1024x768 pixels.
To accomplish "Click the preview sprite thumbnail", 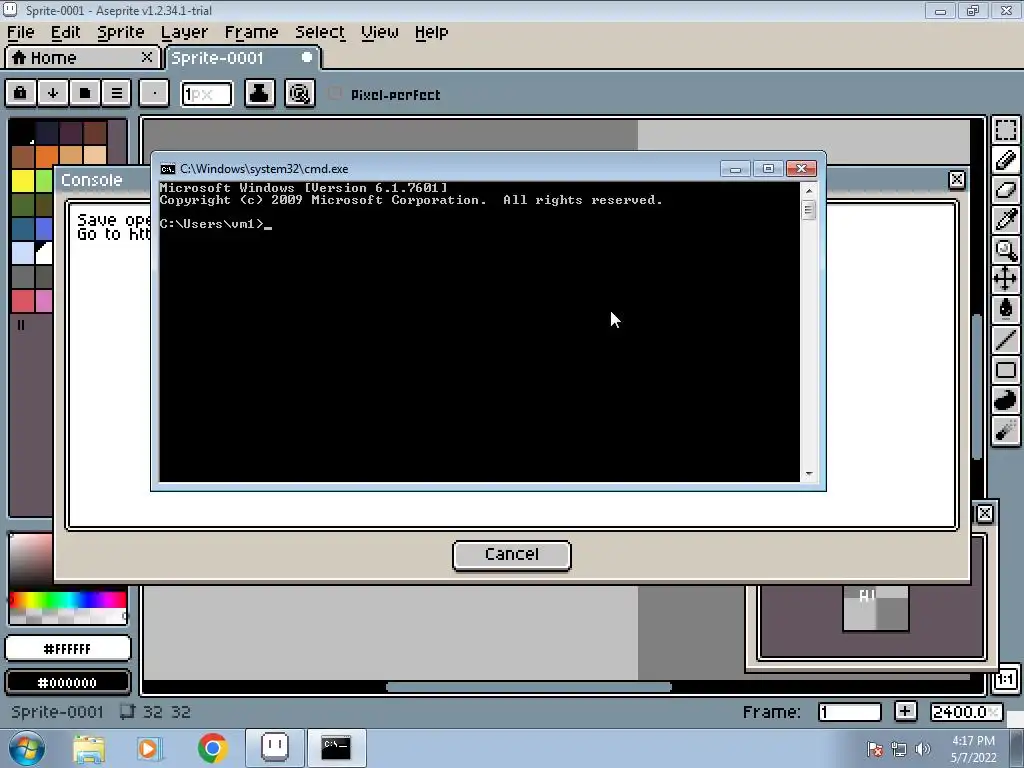I will [876, 609].
